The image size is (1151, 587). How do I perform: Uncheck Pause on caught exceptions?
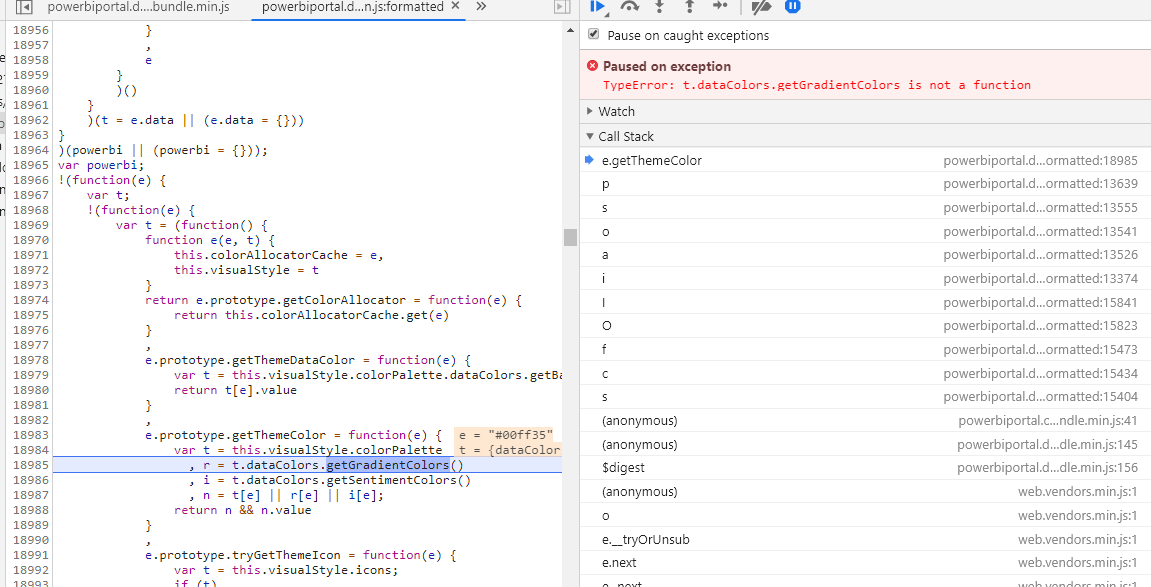[593, 34]
